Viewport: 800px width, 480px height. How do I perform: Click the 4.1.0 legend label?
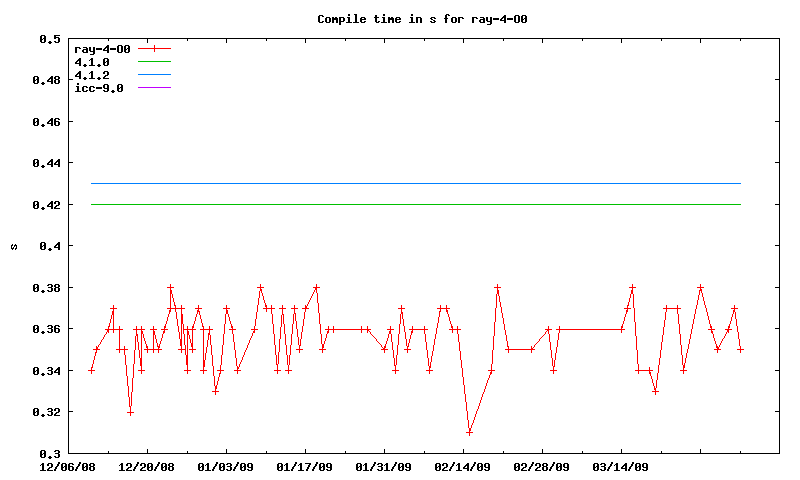[92, 62]
